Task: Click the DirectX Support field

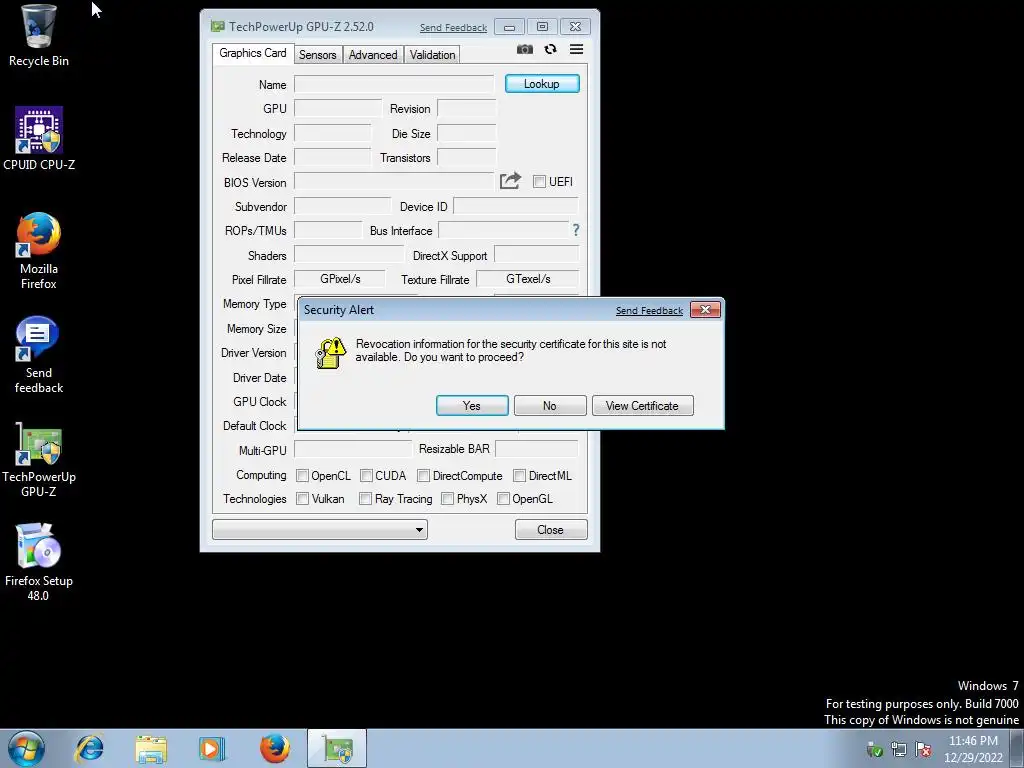Action: click(536, 255)
